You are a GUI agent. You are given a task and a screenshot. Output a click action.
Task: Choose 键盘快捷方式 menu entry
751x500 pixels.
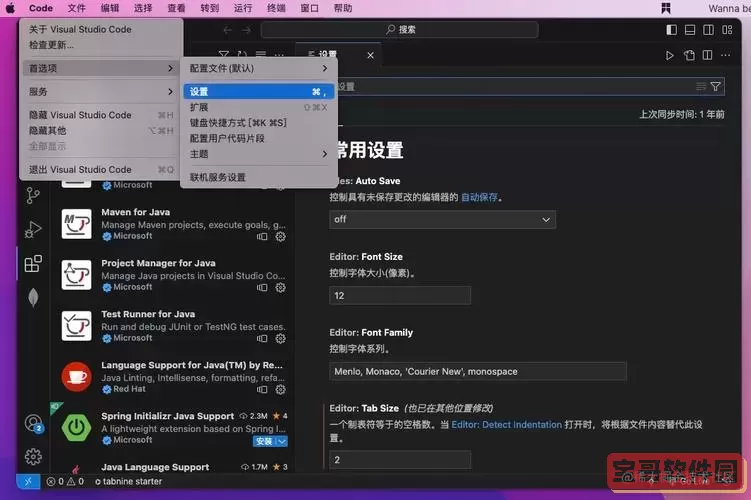point(259,123)
